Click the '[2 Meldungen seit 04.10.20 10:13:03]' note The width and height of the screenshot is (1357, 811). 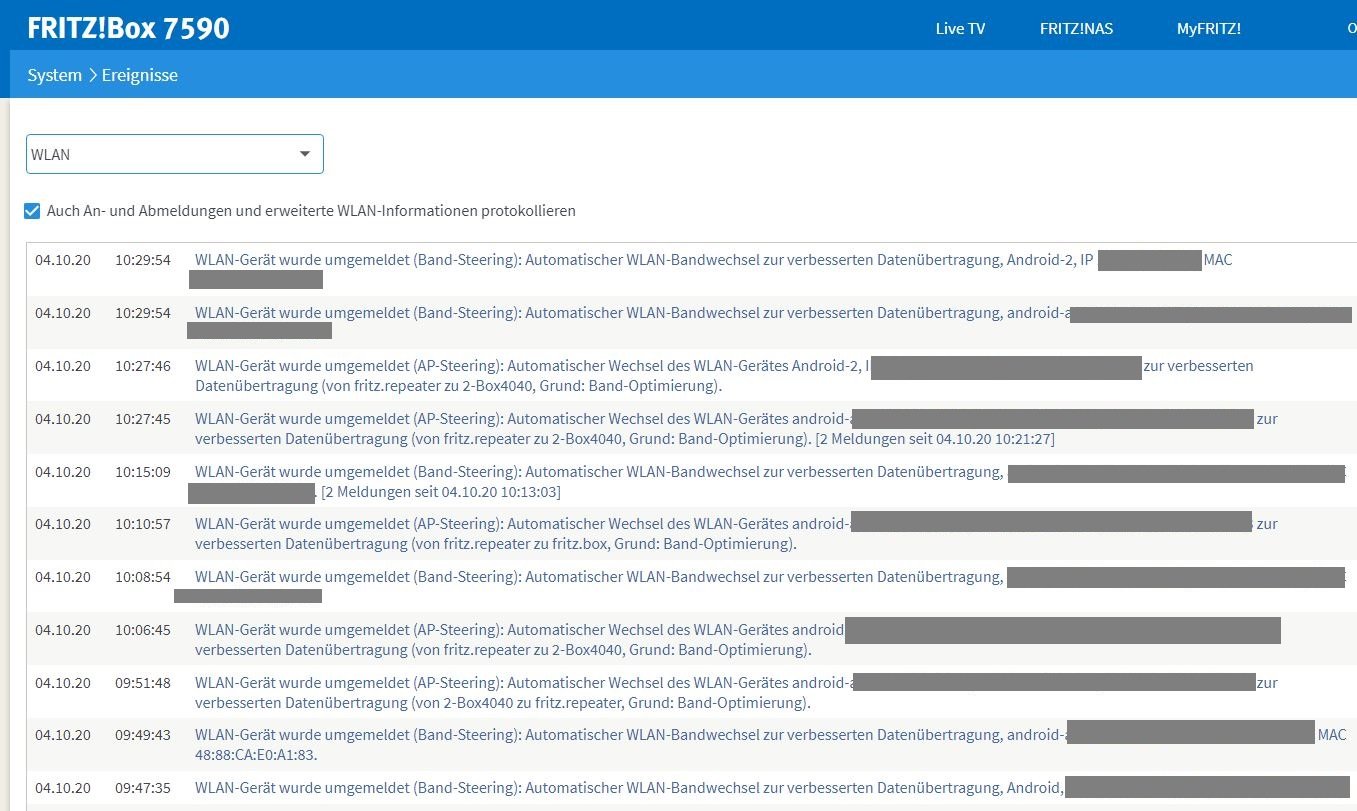pyautogui.click(x=441, y=492)
